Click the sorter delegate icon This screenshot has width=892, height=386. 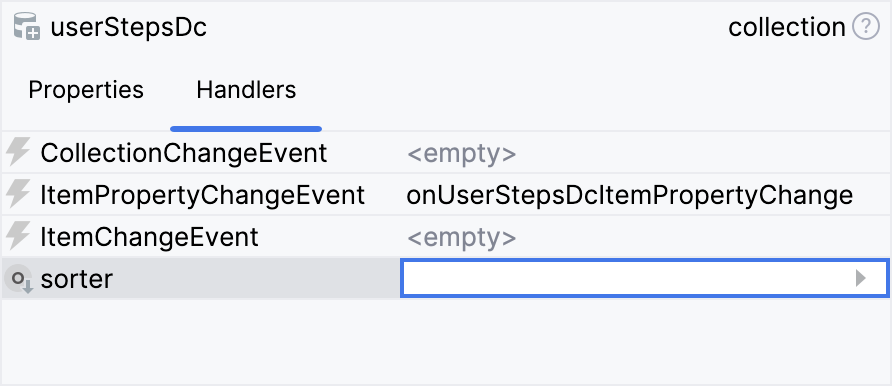click(19, 279)
